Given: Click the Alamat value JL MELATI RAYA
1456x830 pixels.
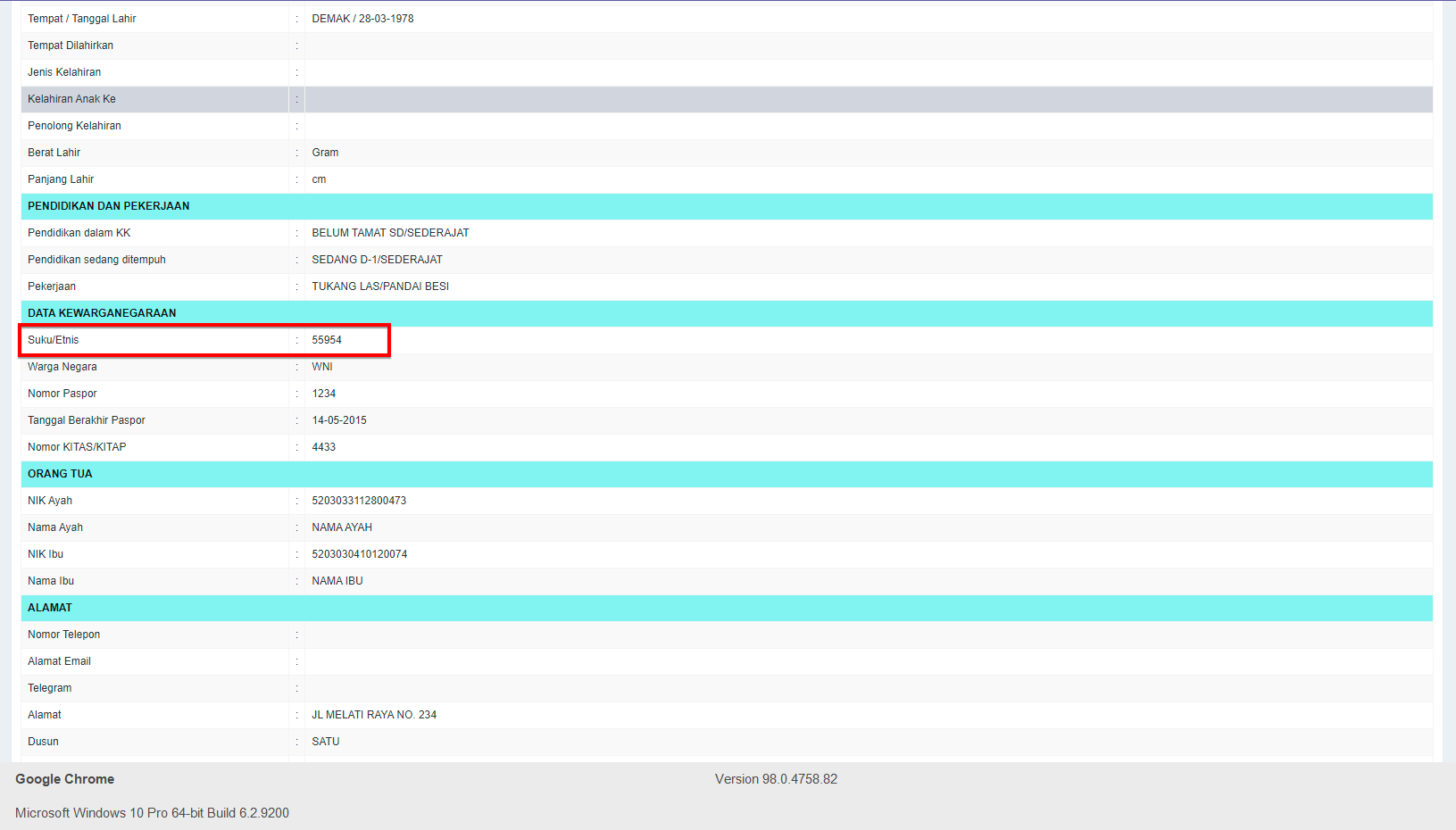Looking at the screenshot, I should click(x=374, y=714).
